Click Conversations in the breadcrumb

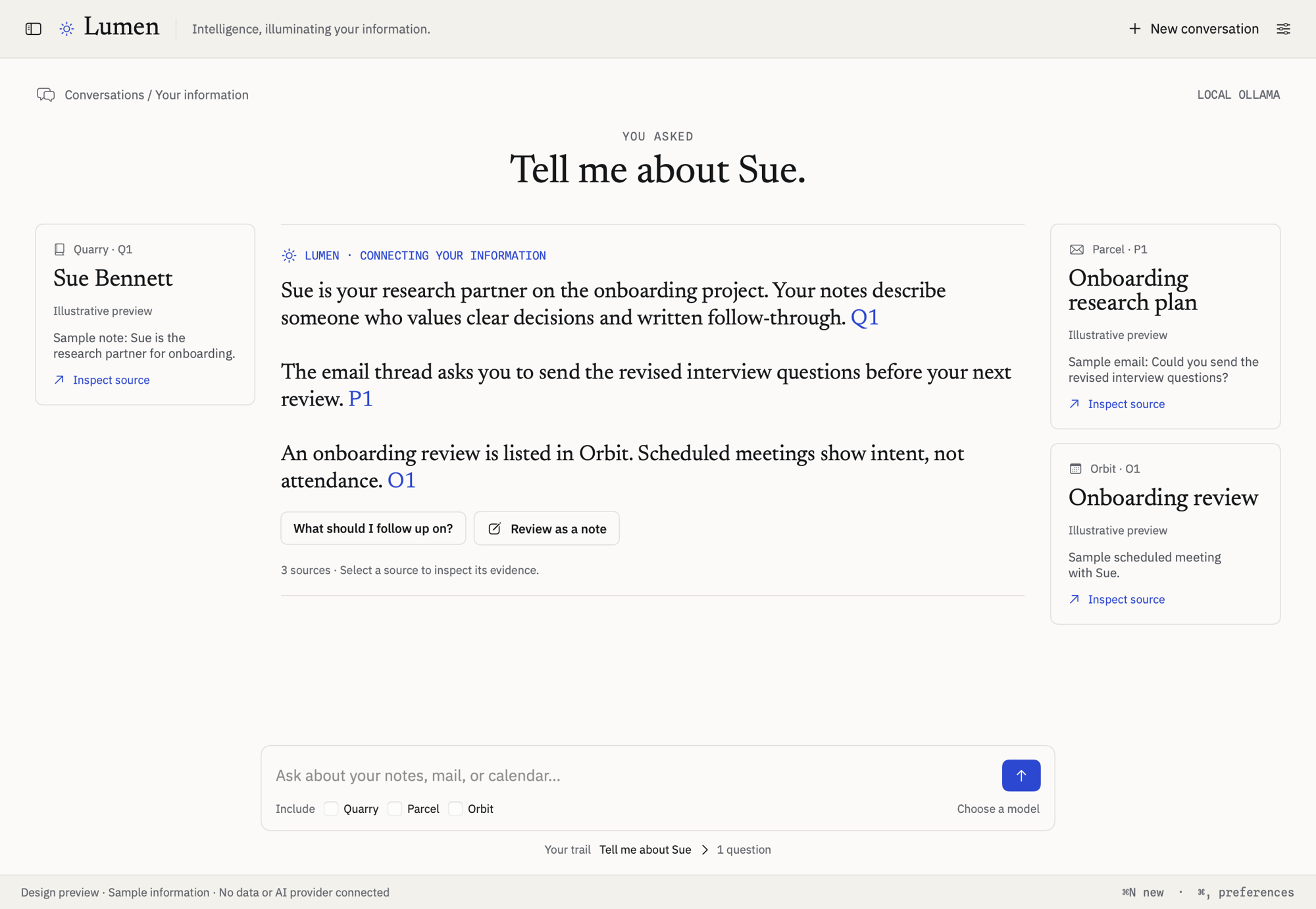pos(104,95)
